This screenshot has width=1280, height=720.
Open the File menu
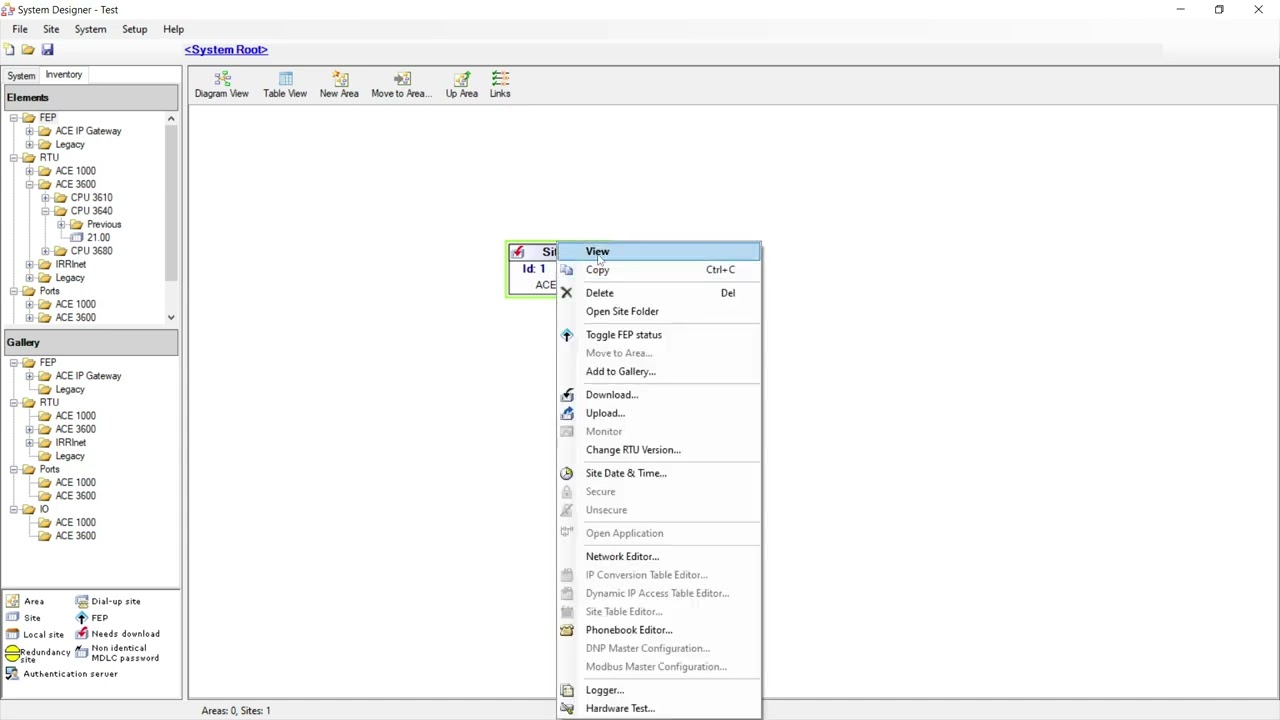click(20, 29)
